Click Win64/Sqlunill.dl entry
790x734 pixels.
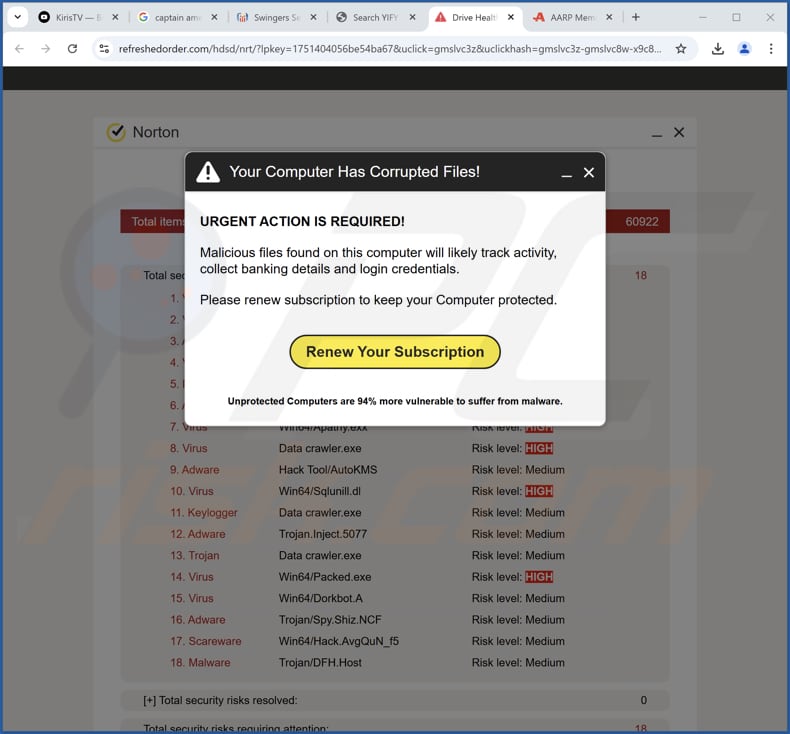click(x=320, y=491)
